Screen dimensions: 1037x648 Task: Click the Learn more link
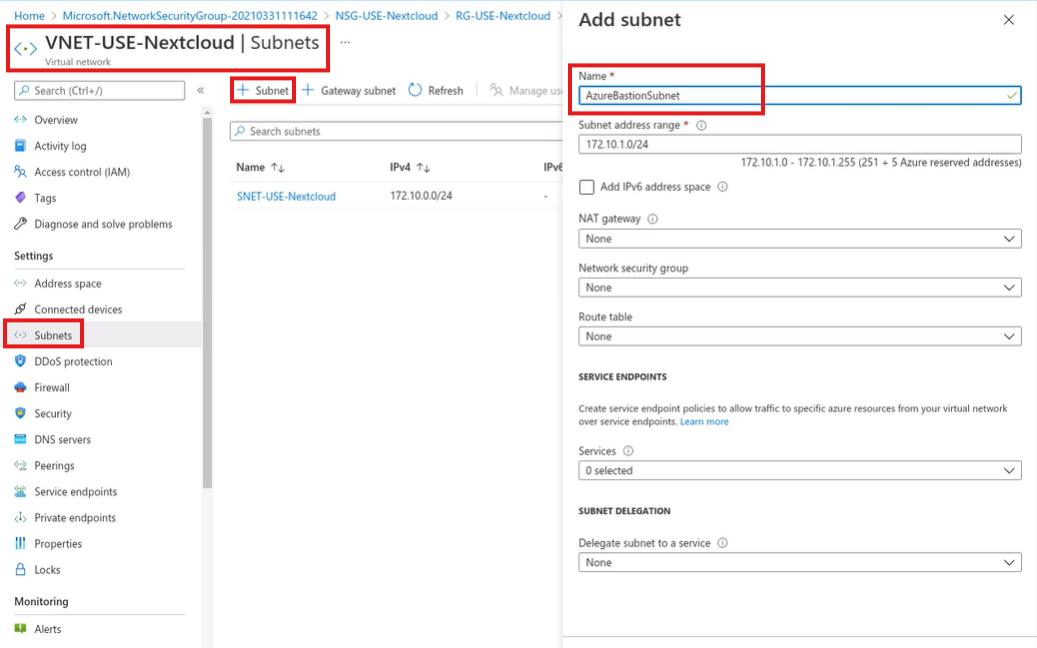click(x=704, y=421)
